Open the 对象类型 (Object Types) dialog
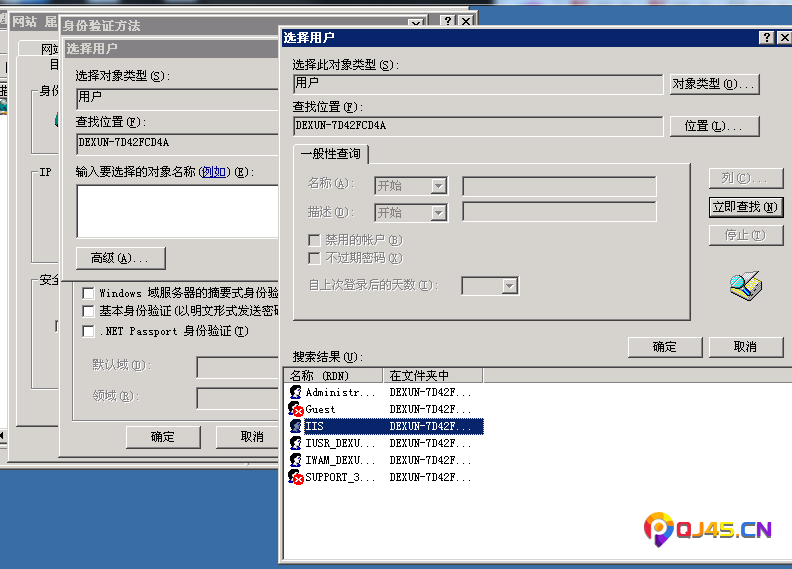Screen dimensions: 792x569 point(714,84)
